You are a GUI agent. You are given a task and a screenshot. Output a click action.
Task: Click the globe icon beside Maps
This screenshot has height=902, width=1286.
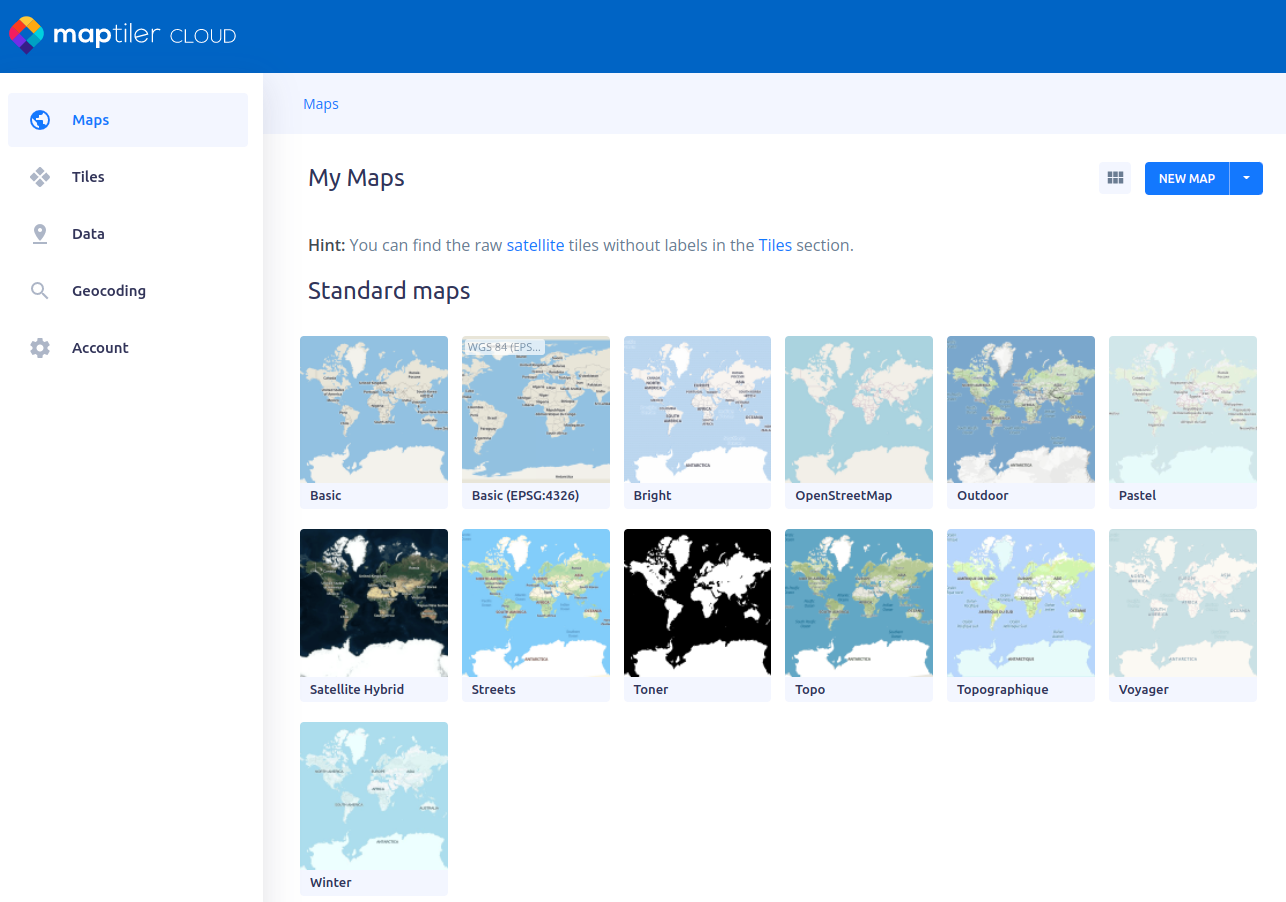pos(40,120)
